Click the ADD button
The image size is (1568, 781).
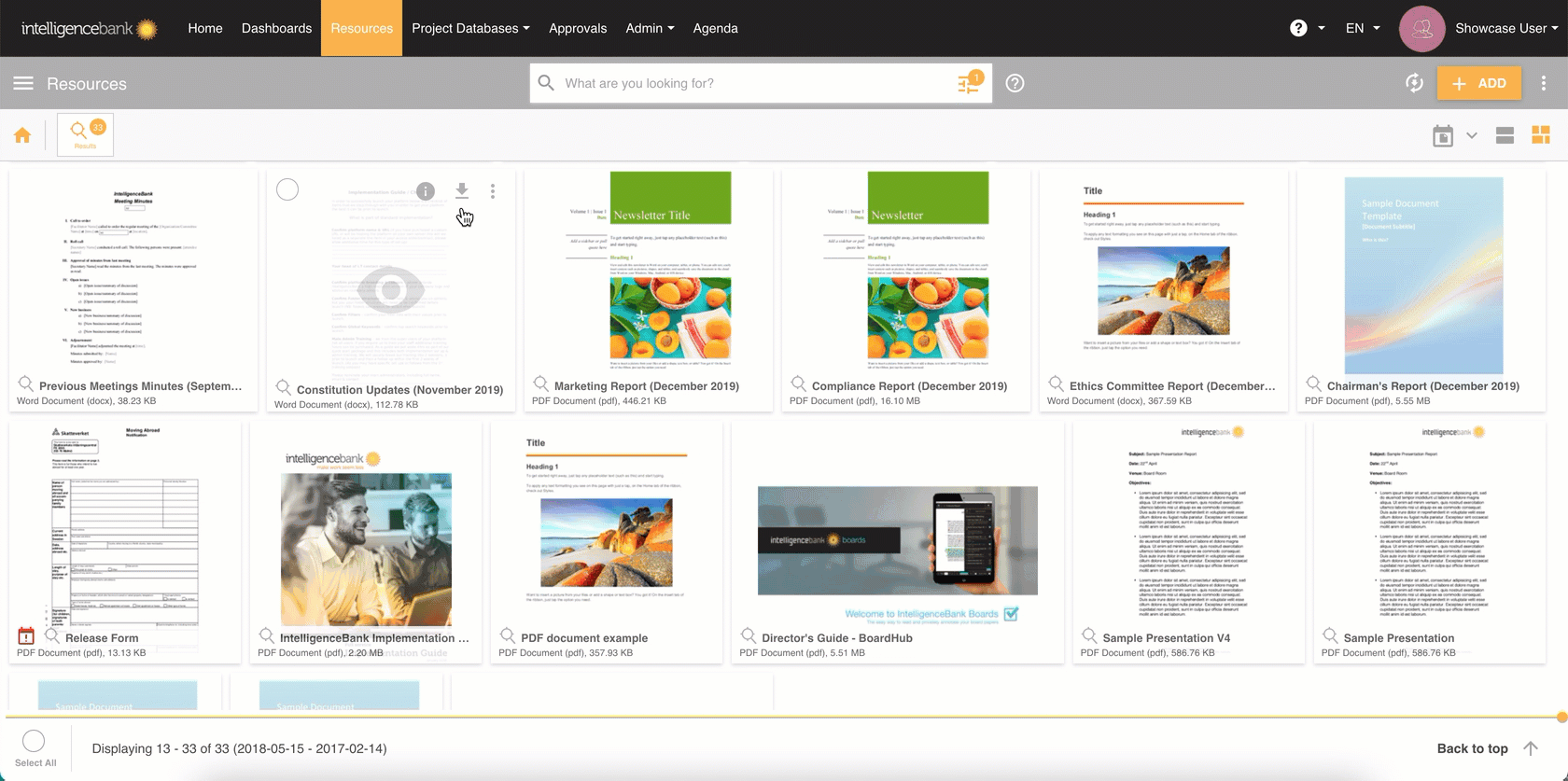click(x=1478, y=83)
